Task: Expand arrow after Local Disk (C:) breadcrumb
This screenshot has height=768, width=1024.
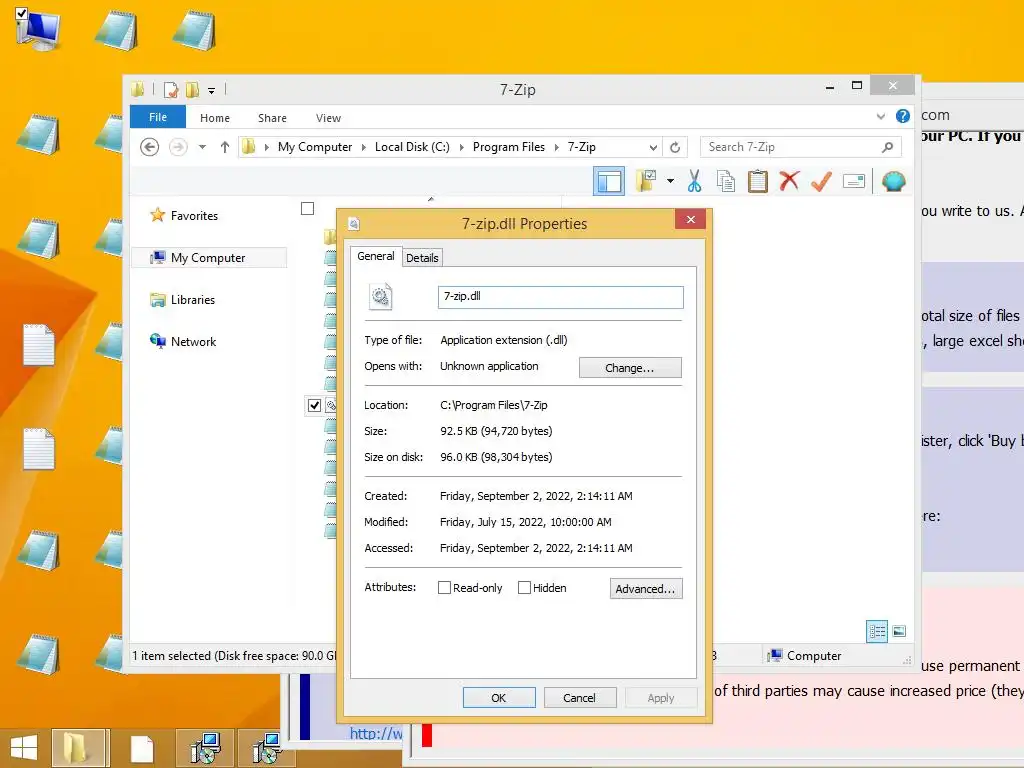Action: tap(462, 148)
